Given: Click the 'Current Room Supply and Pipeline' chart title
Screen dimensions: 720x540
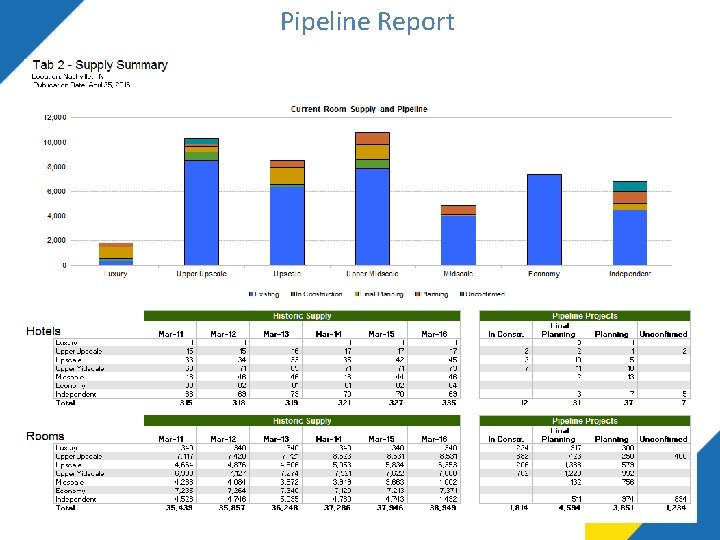Looking at the screenshot, I should coord(359,109).
